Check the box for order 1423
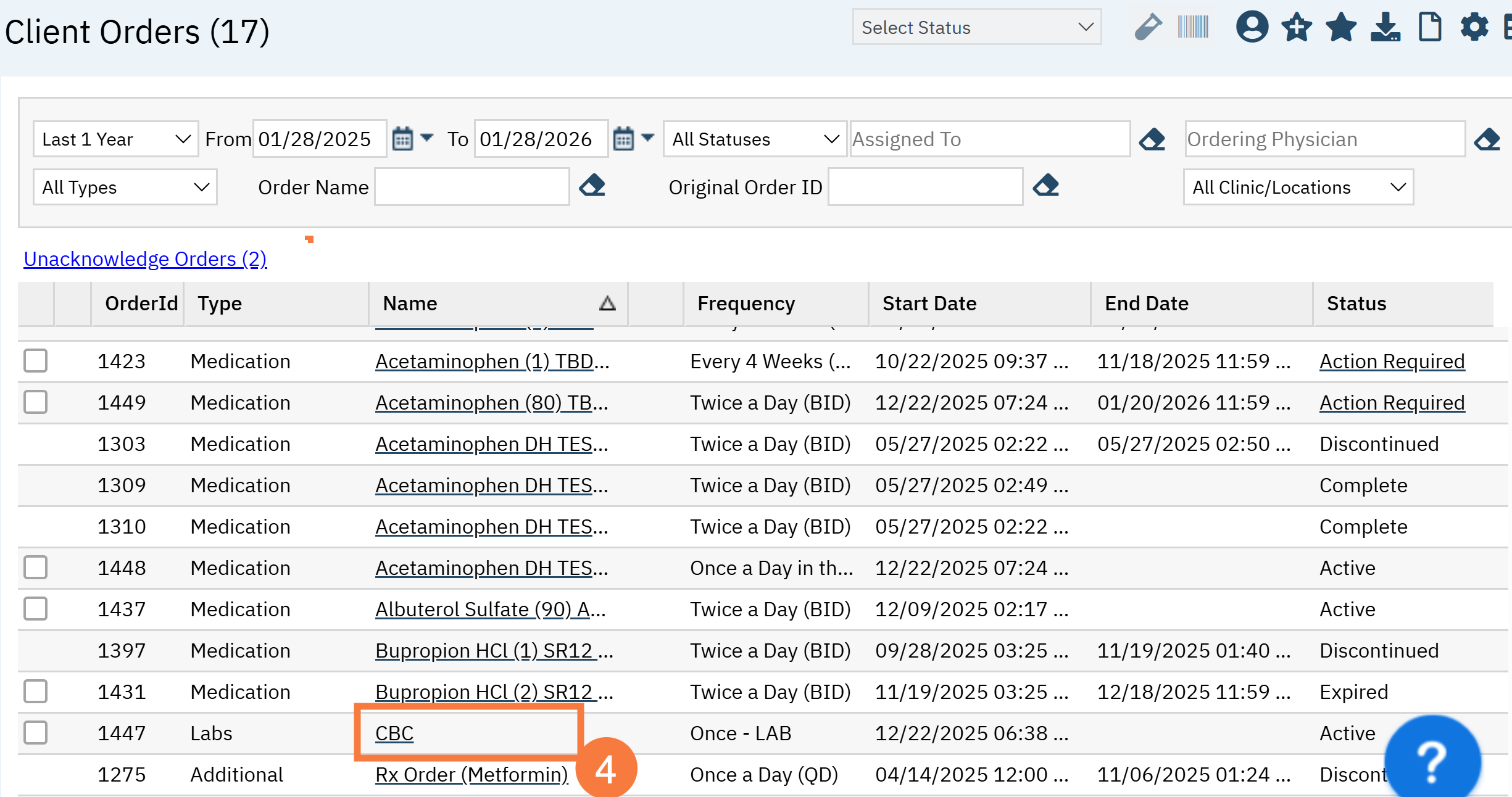Screen dimensions: 1512x797 coord(35,361)
